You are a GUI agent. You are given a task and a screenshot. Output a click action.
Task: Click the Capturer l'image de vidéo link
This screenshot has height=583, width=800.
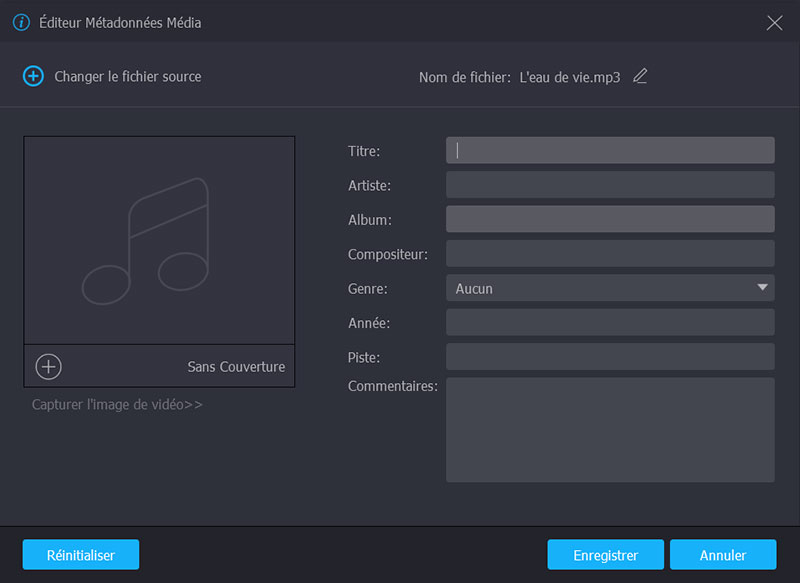[117, 405]
